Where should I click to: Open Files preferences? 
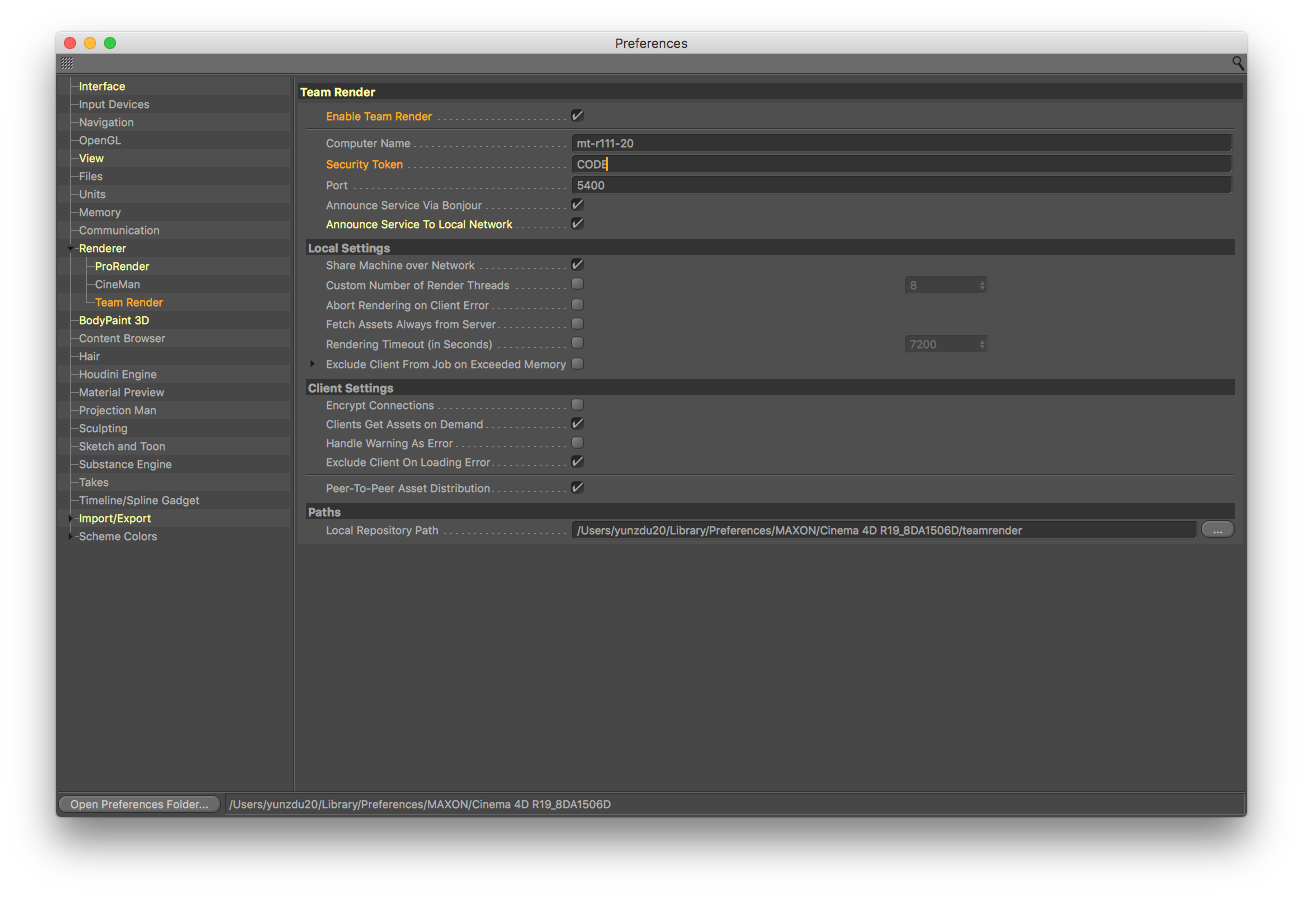(91, 176)
